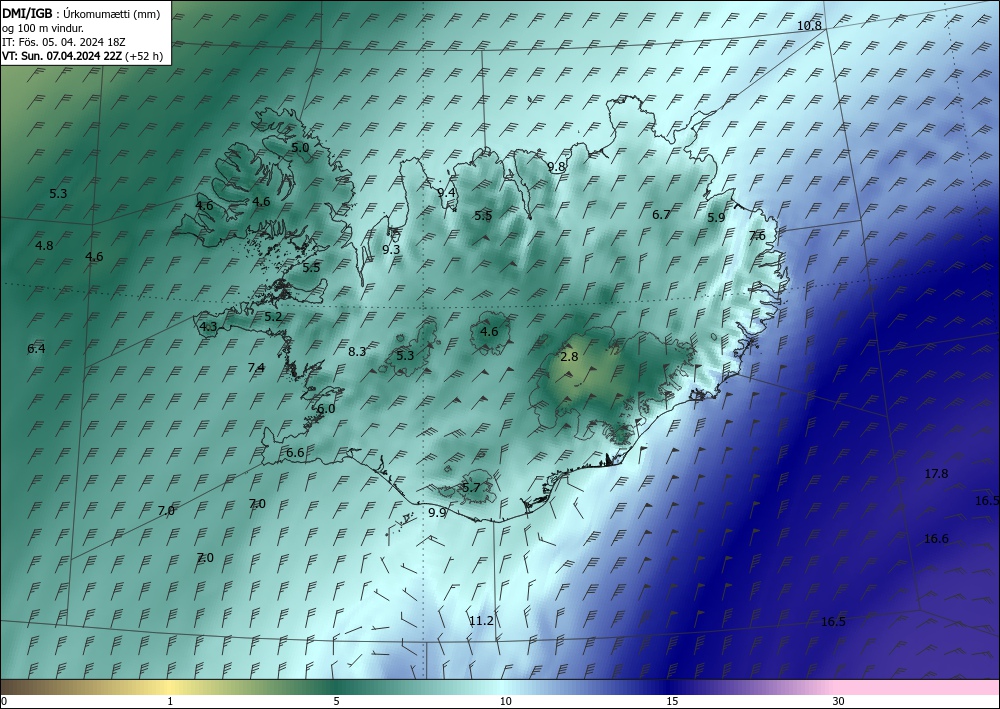This screenshot has height=709, width=1000.
Task: Click the 2.8 value on the glacier
Action: [x=569, y=357]
